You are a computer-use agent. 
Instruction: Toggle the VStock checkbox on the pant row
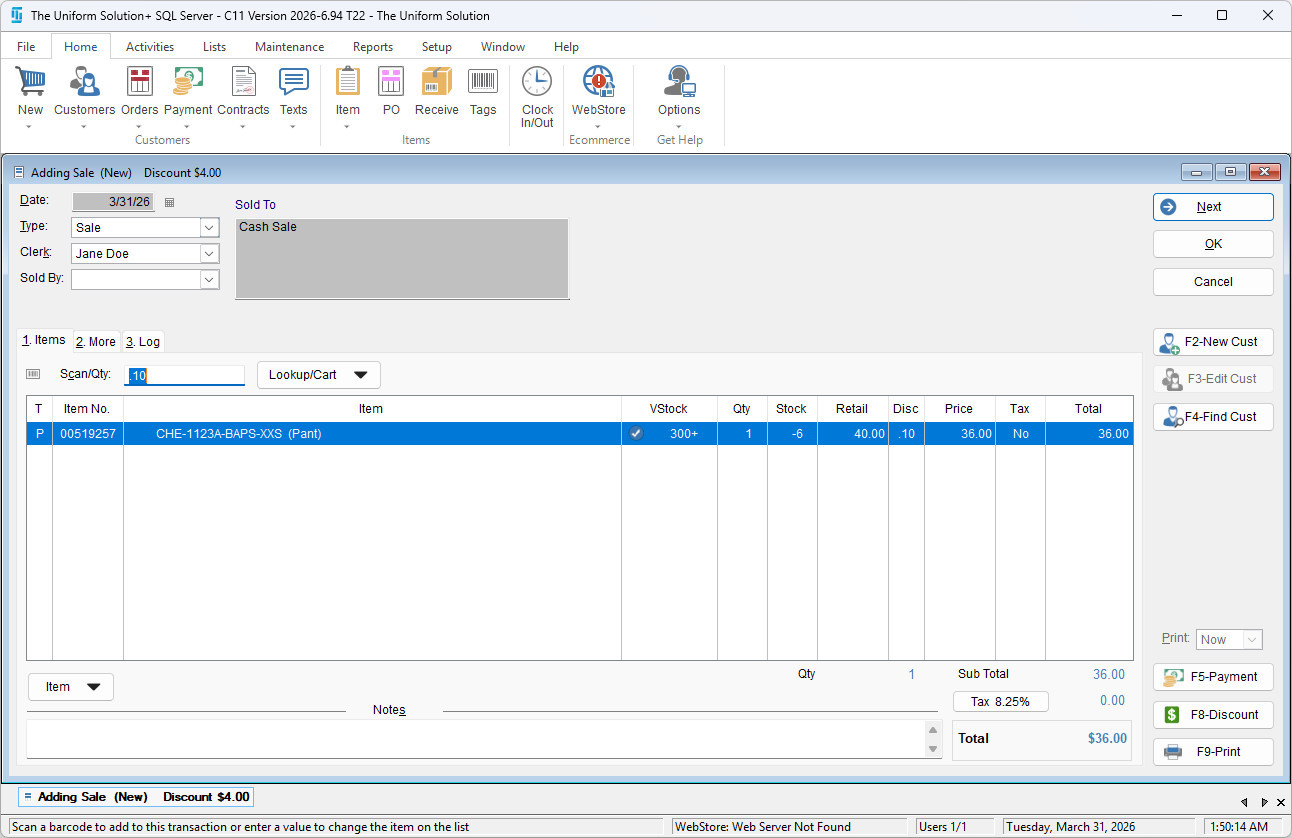coord(636,434)
